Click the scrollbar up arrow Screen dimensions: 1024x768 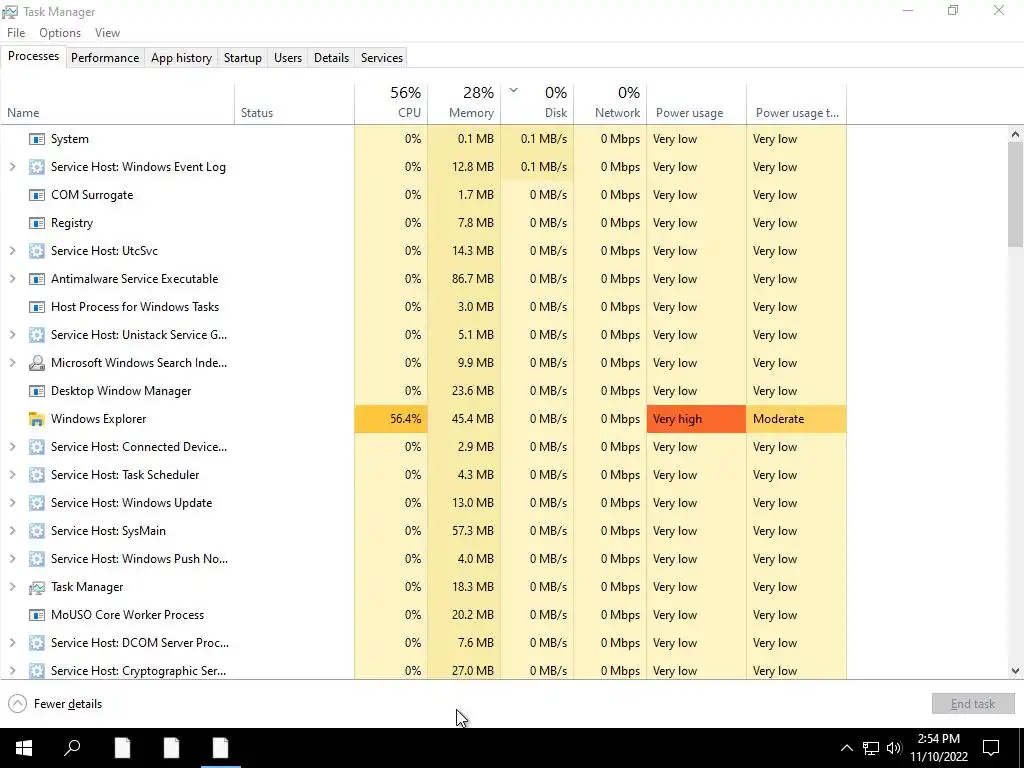1015,135
